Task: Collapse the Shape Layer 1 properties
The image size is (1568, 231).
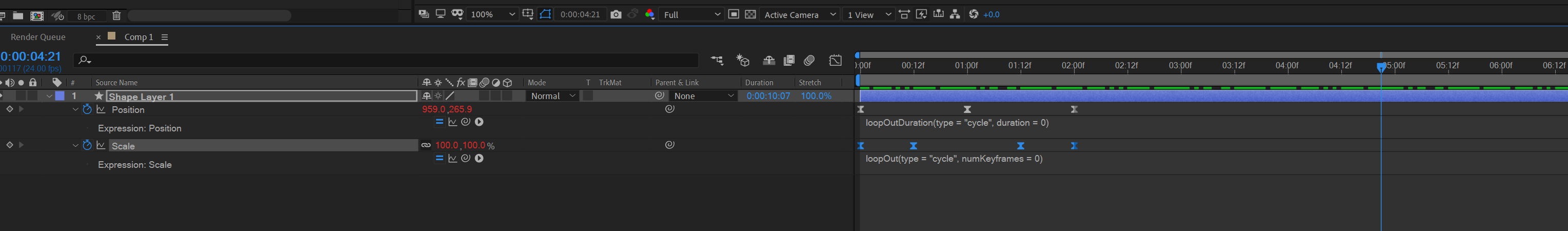Action: [49, 97]
